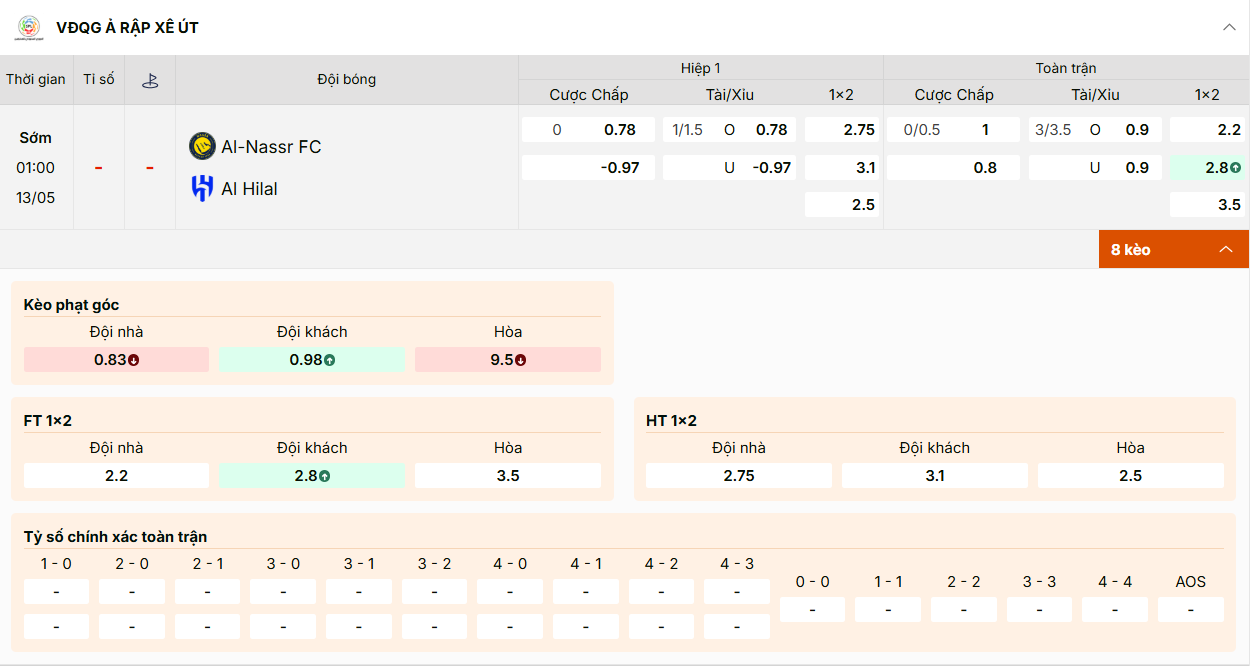This screenshot has width=1250, height=666.
Task: Select the odds cell under 3 - 3
Action: (1039, 610)
